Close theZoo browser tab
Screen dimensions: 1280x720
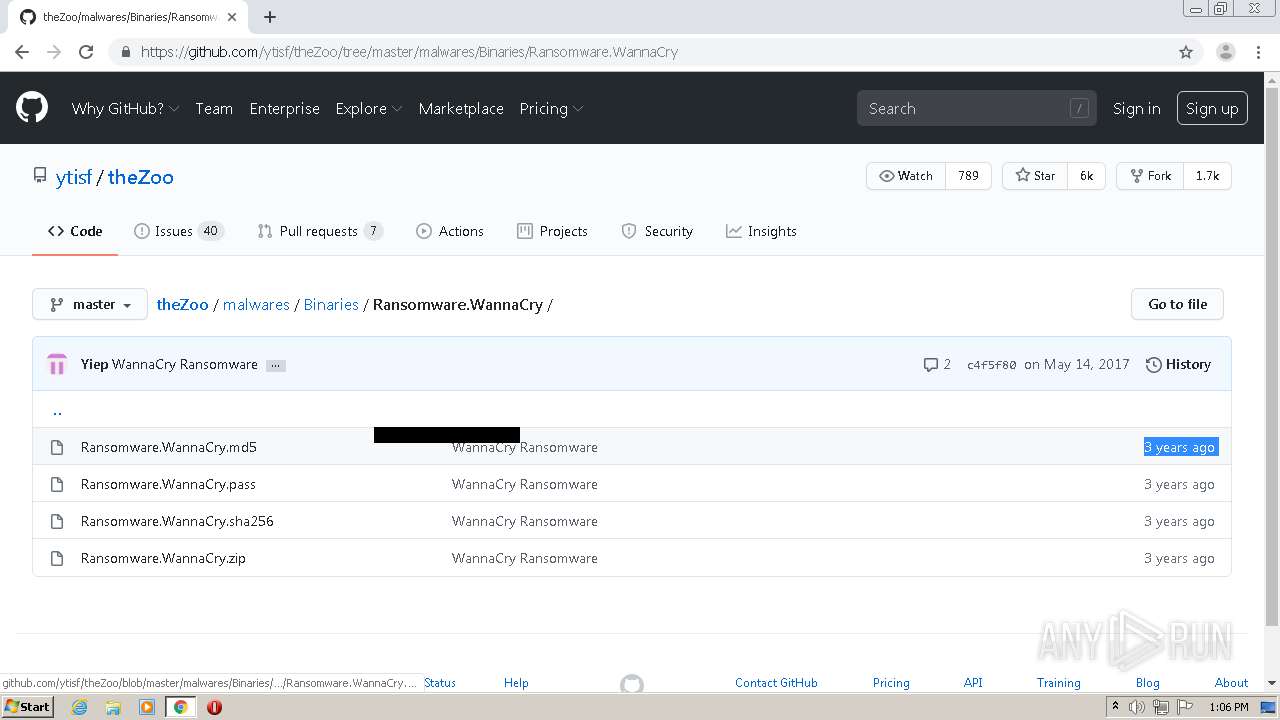point(232,17)
